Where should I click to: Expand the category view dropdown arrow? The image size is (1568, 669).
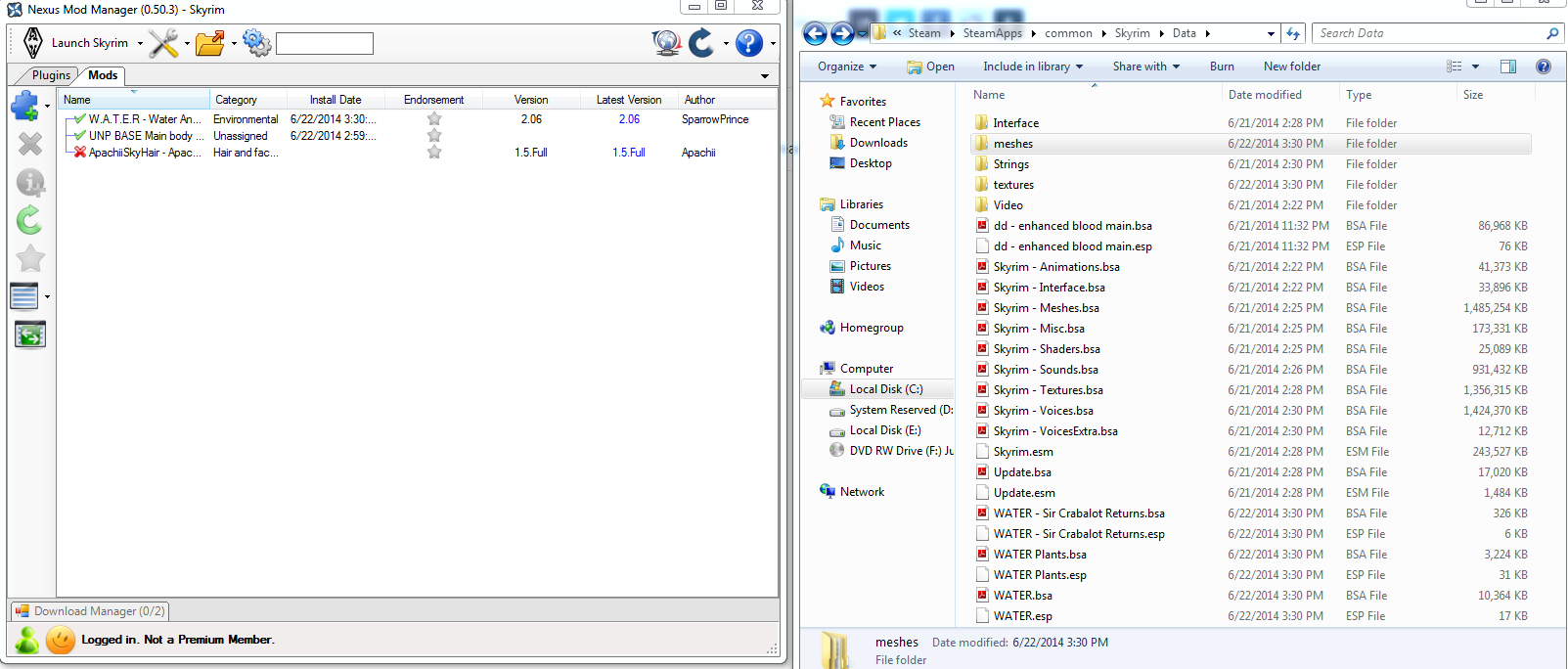click(47, 296)
